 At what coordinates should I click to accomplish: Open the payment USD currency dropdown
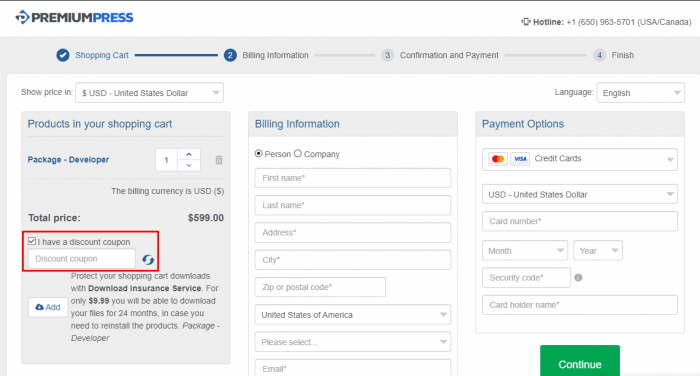pos(579,195)
